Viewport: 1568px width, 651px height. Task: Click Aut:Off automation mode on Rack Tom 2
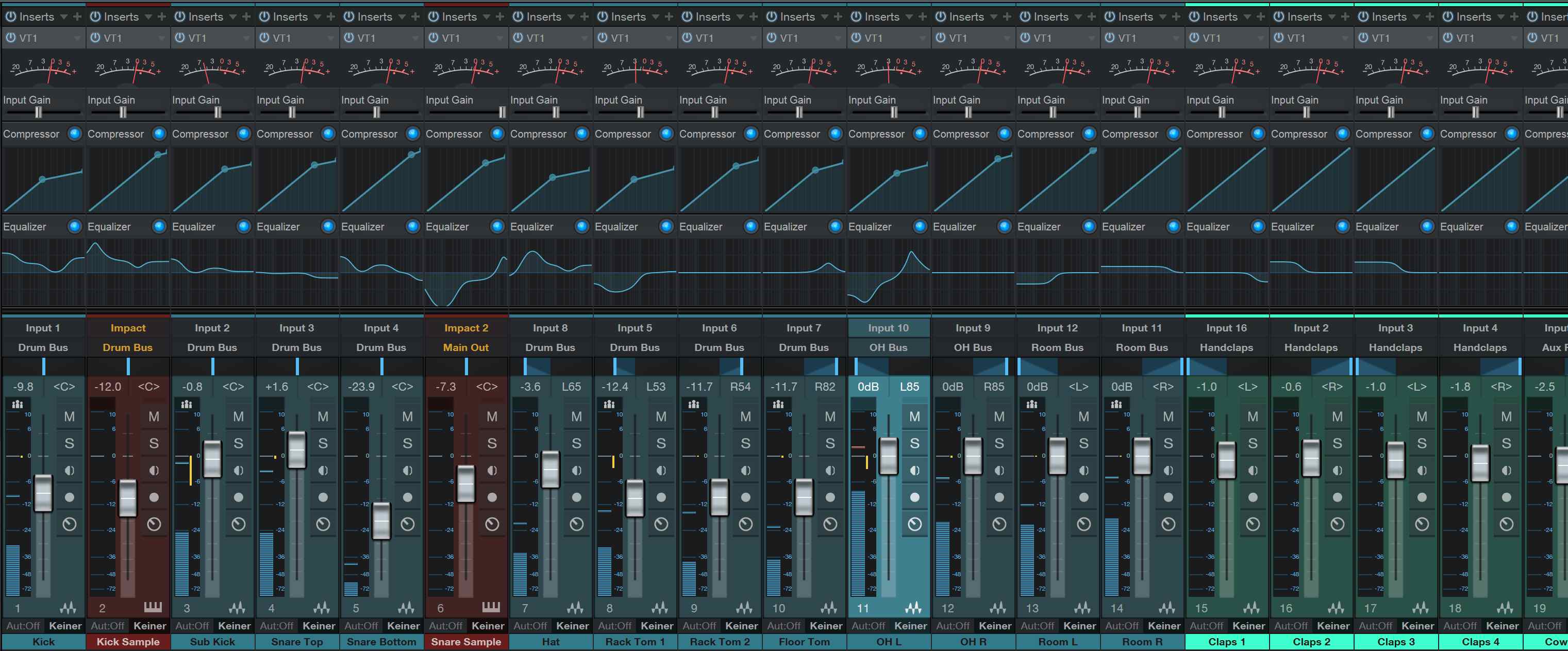(x=699, y=625)
